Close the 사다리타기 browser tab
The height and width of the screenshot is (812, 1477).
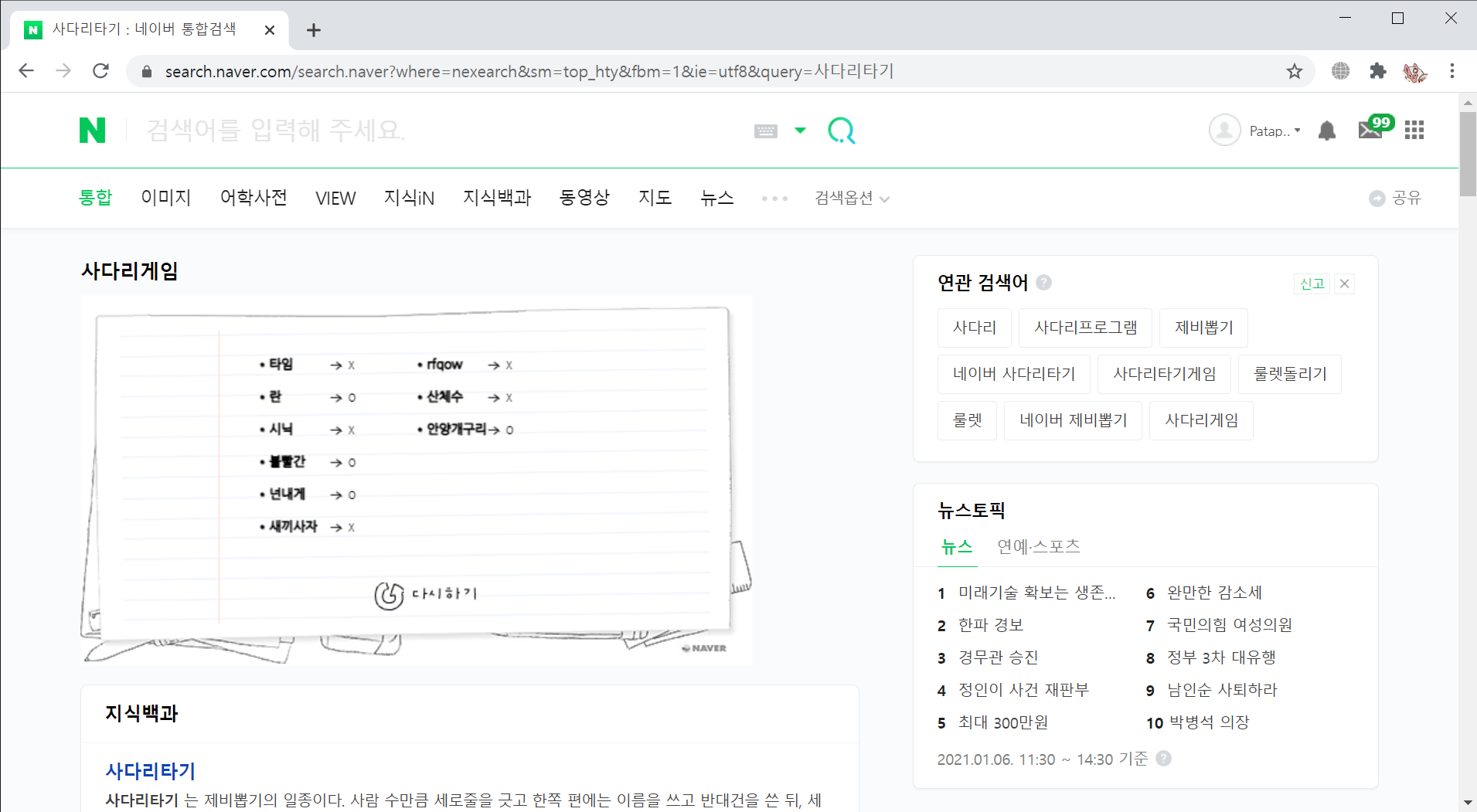click(269, 30)
